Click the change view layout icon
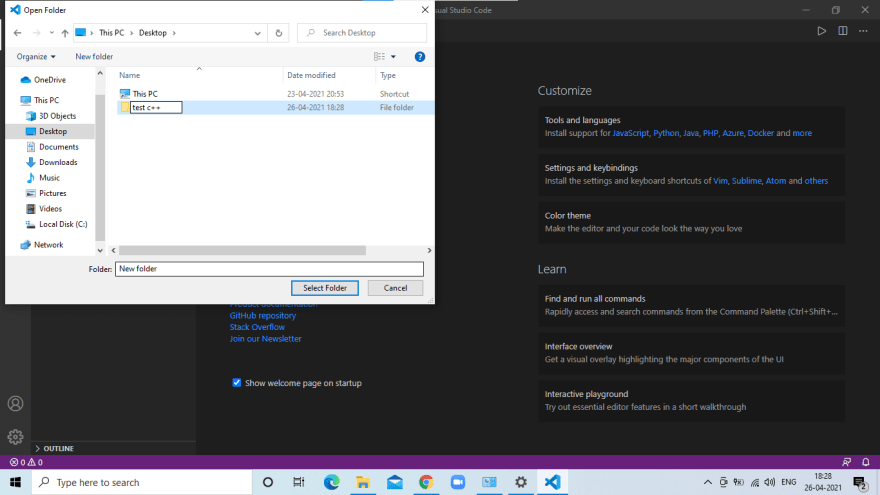 pos(379,57)
